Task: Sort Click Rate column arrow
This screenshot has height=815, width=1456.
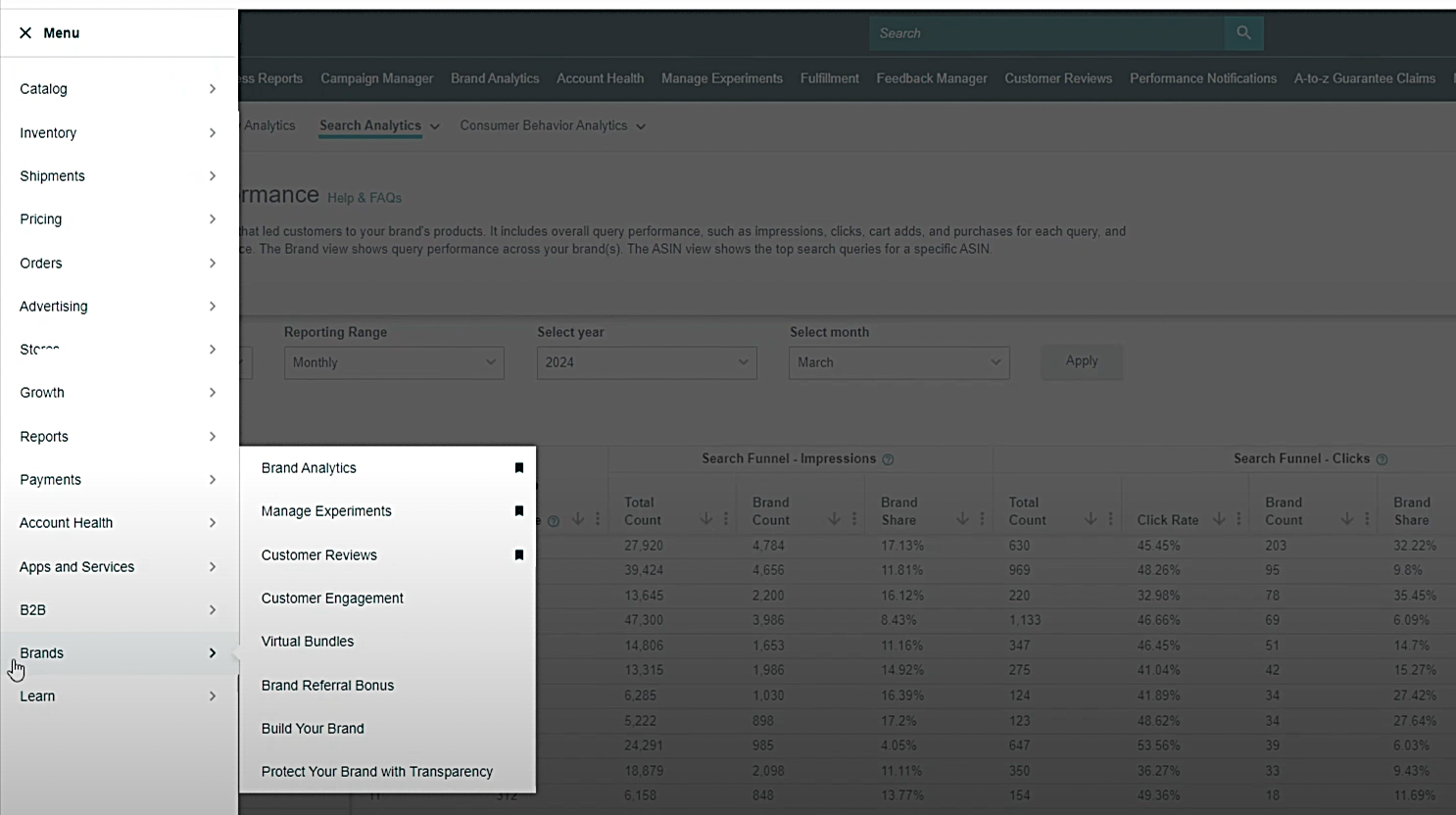Action: coord(1219,519)
